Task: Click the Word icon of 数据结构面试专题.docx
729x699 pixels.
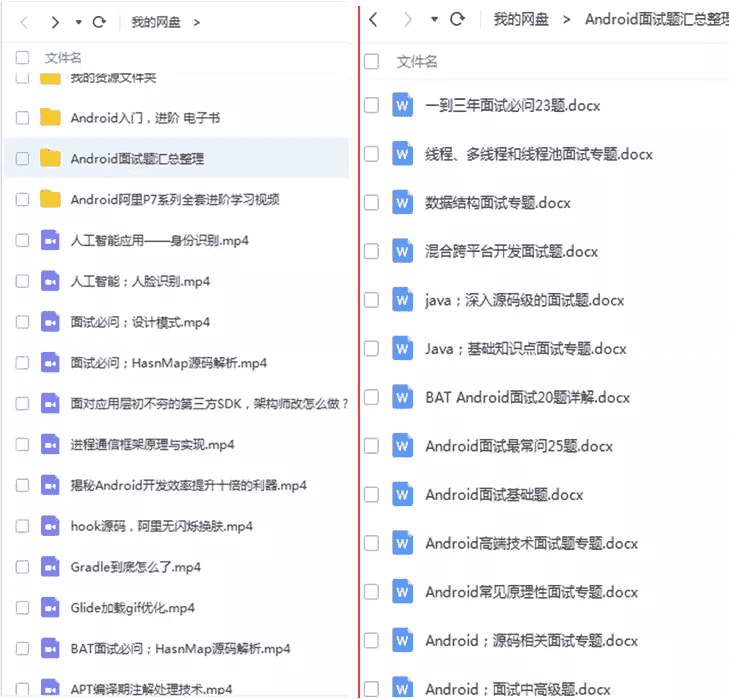Action: point(402,202)
